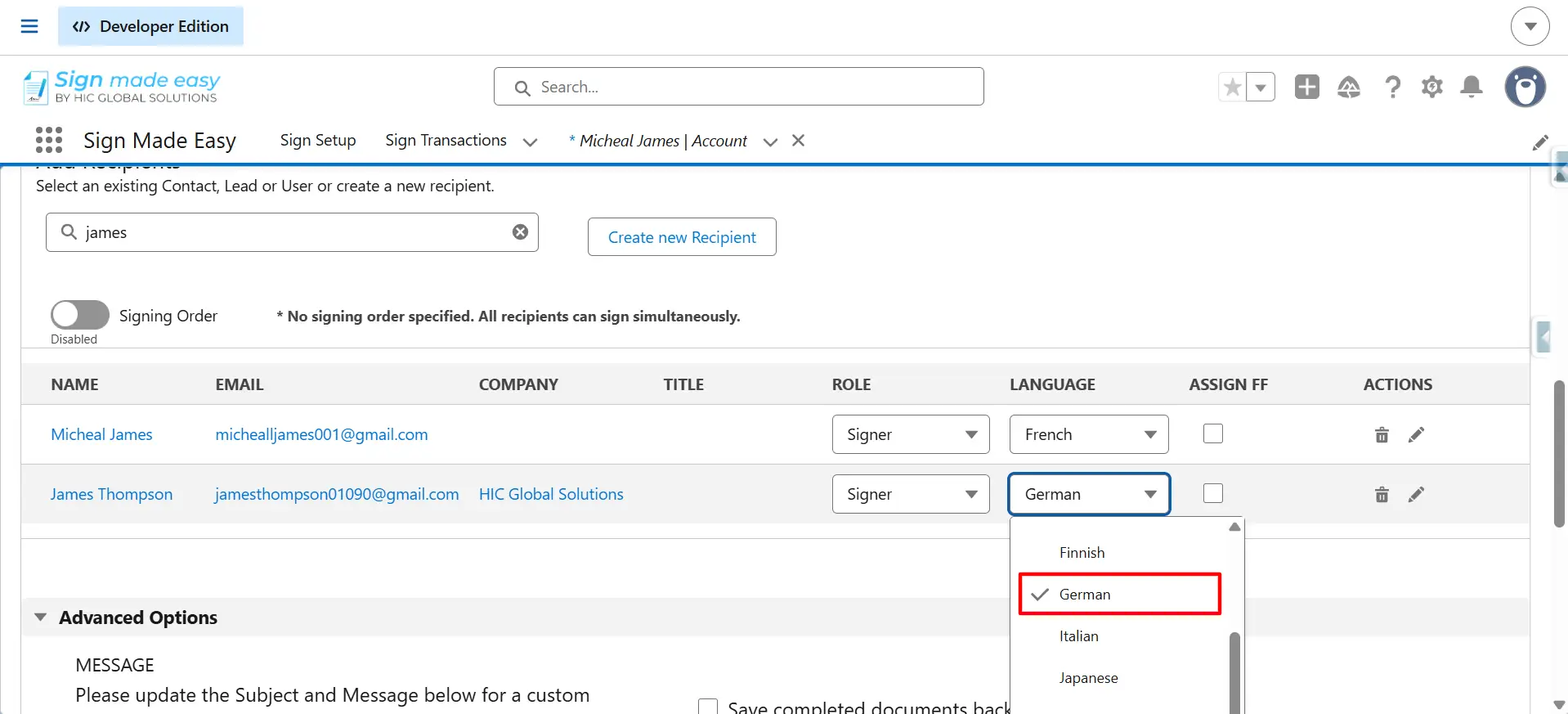Open the App Launcher grid icon
Screen dimensions: 1568x714
pyautogui.click(x=49, y=140)
